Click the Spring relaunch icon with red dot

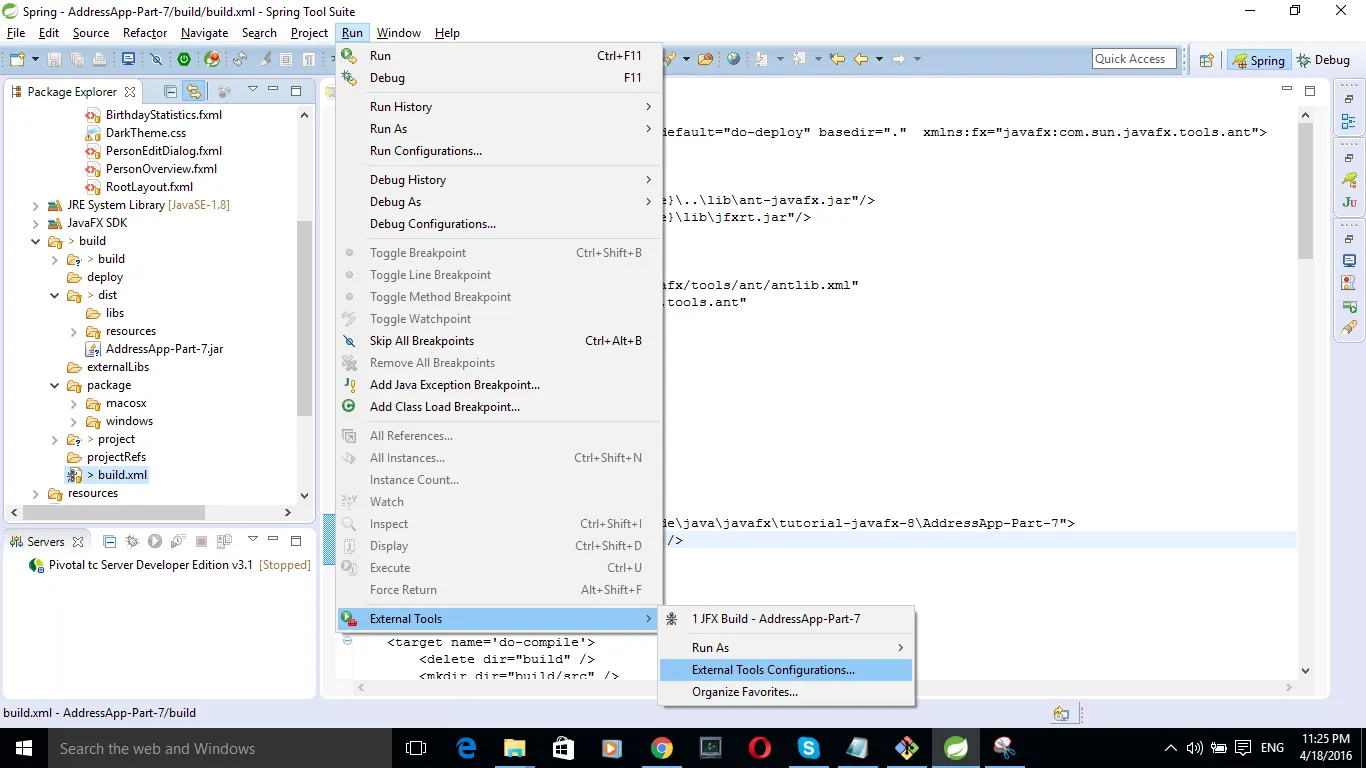(x=212, y=60)
